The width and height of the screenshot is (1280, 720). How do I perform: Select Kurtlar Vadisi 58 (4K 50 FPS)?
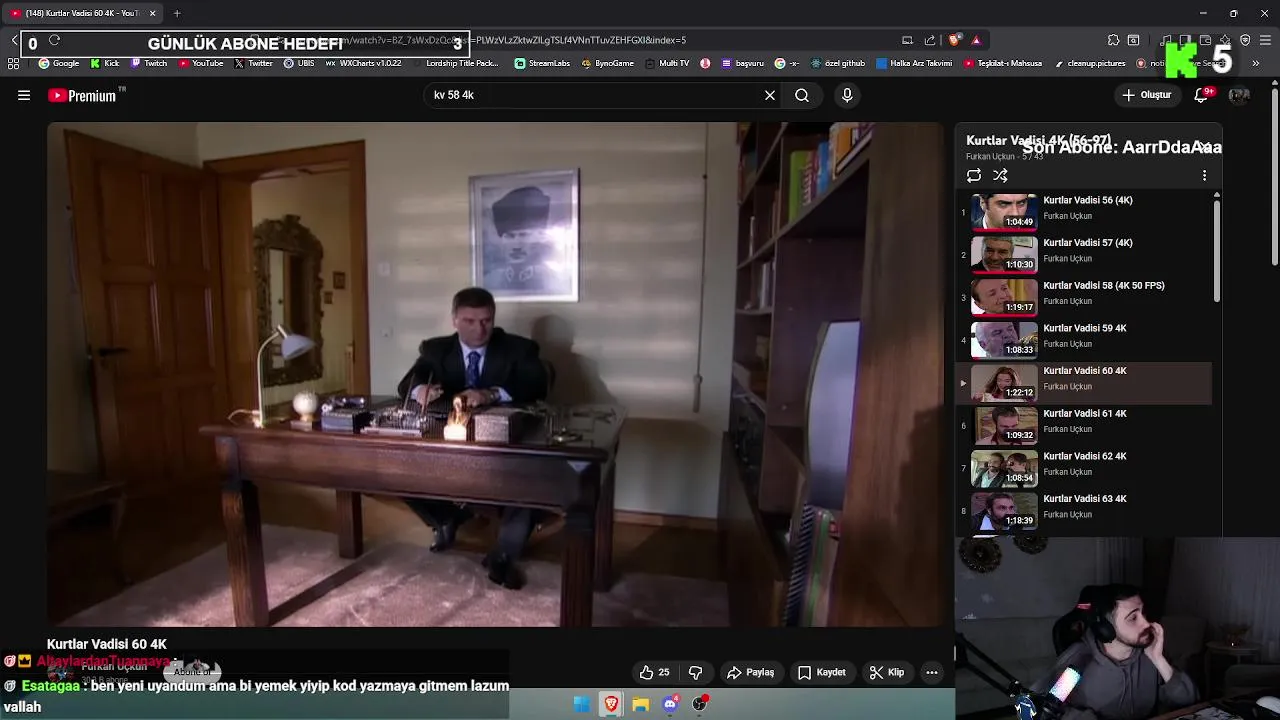point(1084,297)
